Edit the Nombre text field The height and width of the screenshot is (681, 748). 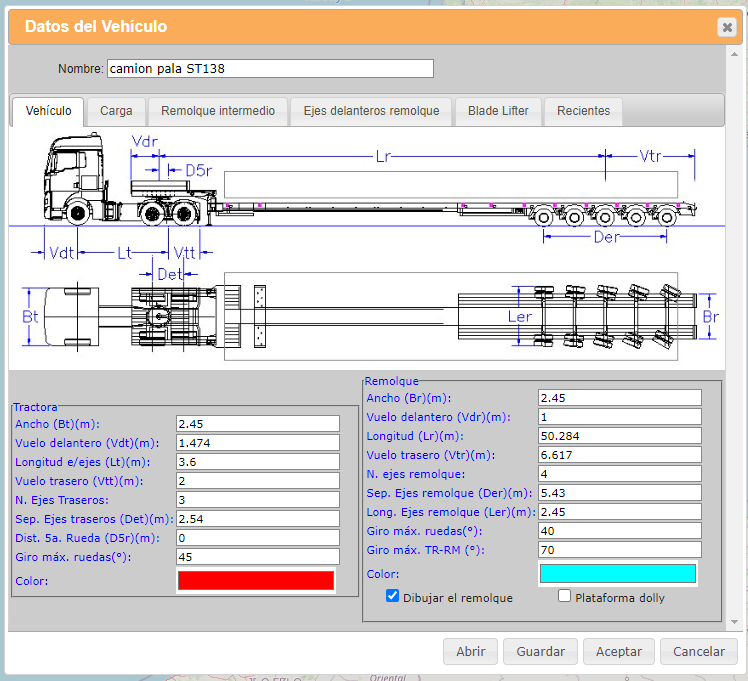[x=270, y=68]
